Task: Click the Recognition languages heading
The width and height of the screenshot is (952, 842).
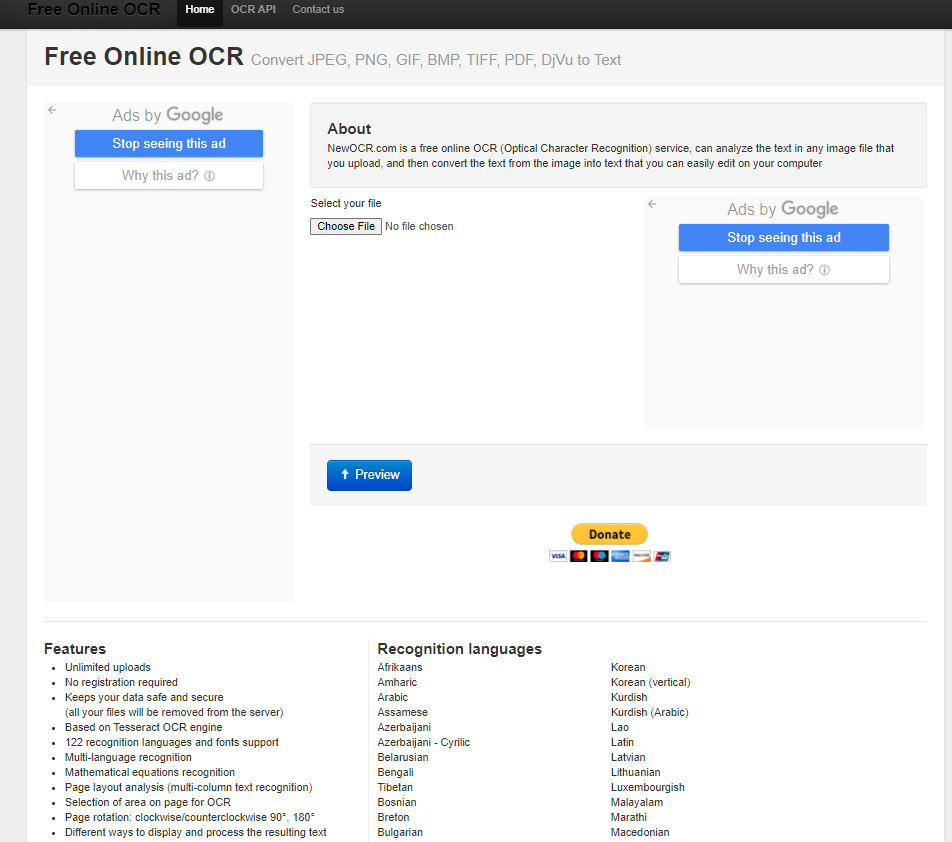Action: pyautogui.click(x=460, y=649)
